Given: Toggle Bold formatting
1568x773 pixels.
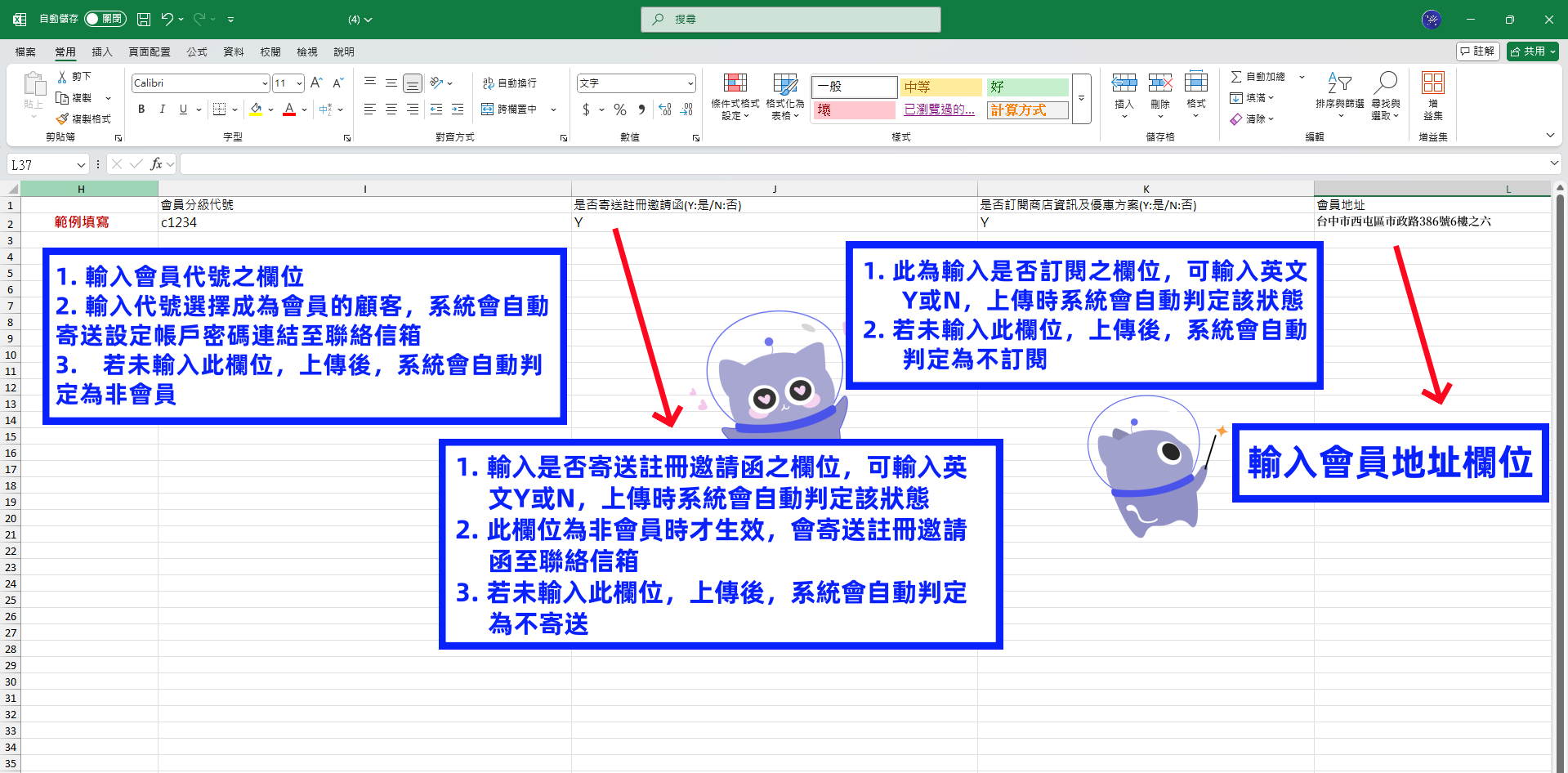Looking at the screenshot, I should [x=141, y=109].
